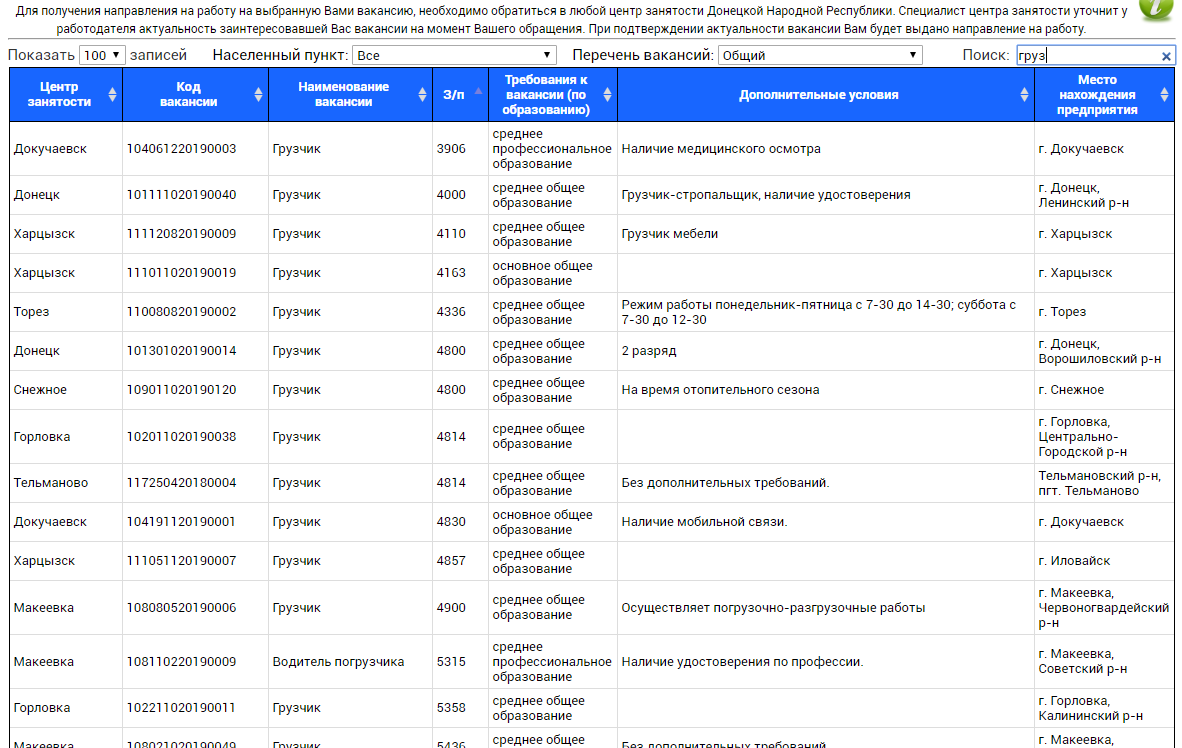Click the Водитель погрузчика vacancy name

(338, 662)
